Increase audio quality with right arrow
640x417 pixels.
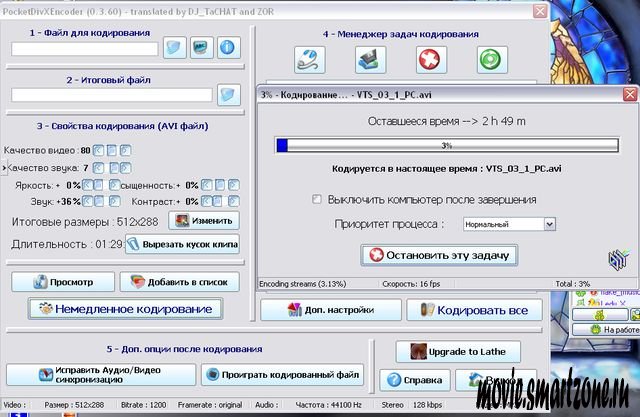[x=125, y=168]
